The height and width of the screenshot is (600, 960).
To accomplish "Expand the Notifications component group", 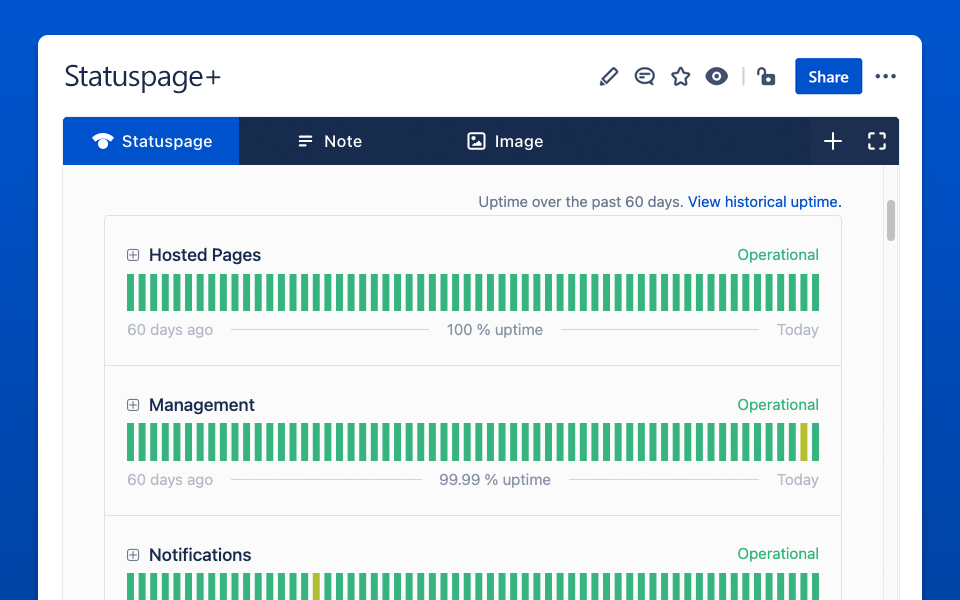I will [x=133, y=555].
